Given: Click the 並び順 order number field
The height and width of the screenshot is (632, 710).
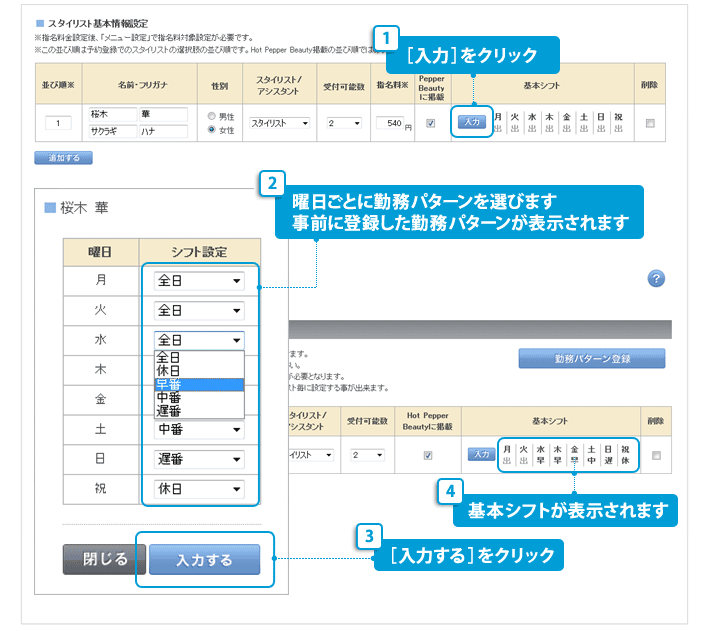Looking at the screenshot, I should click(x=58, y=123).
